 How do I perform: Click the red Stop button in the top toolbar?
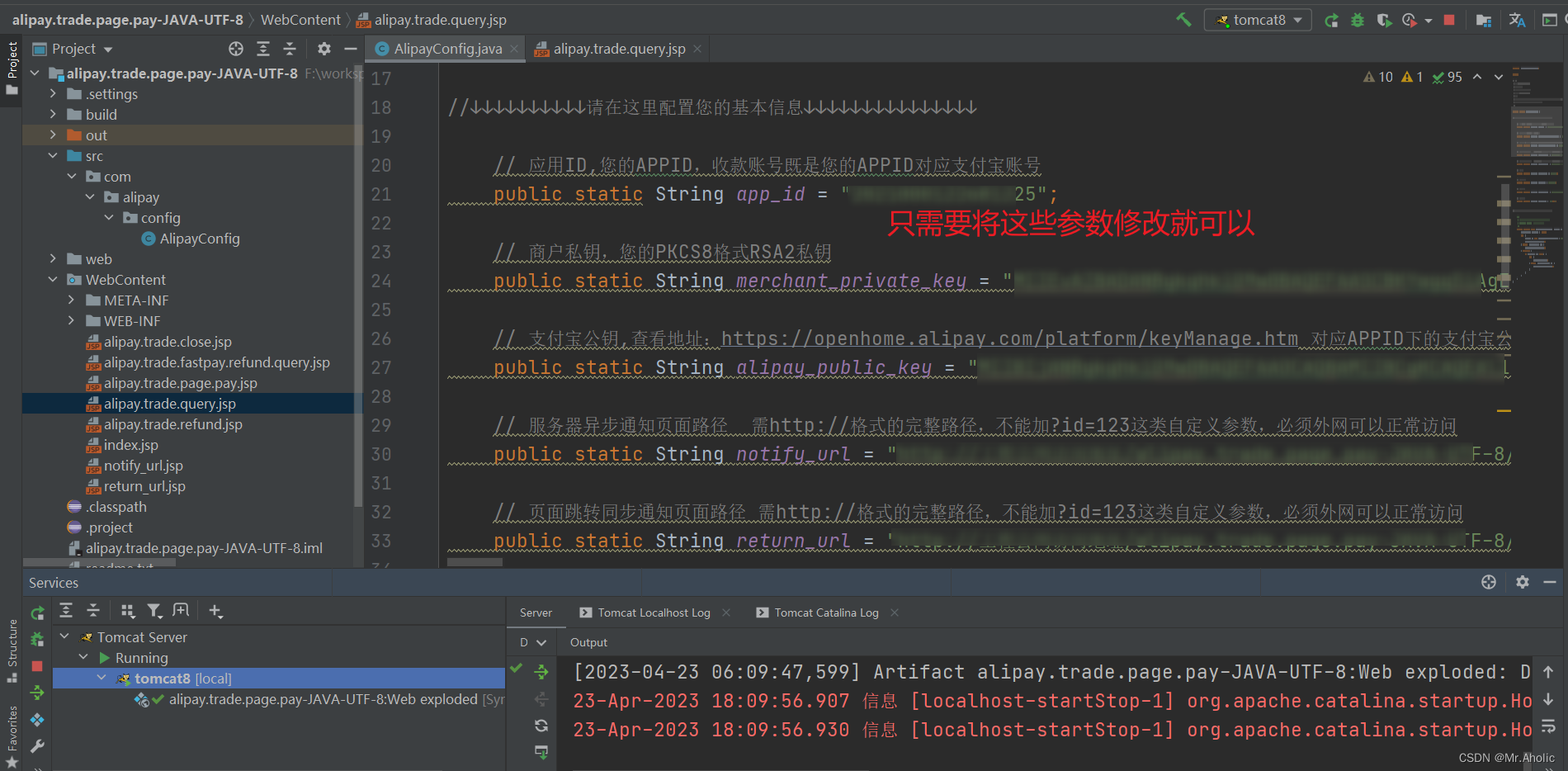[1449, 20]
